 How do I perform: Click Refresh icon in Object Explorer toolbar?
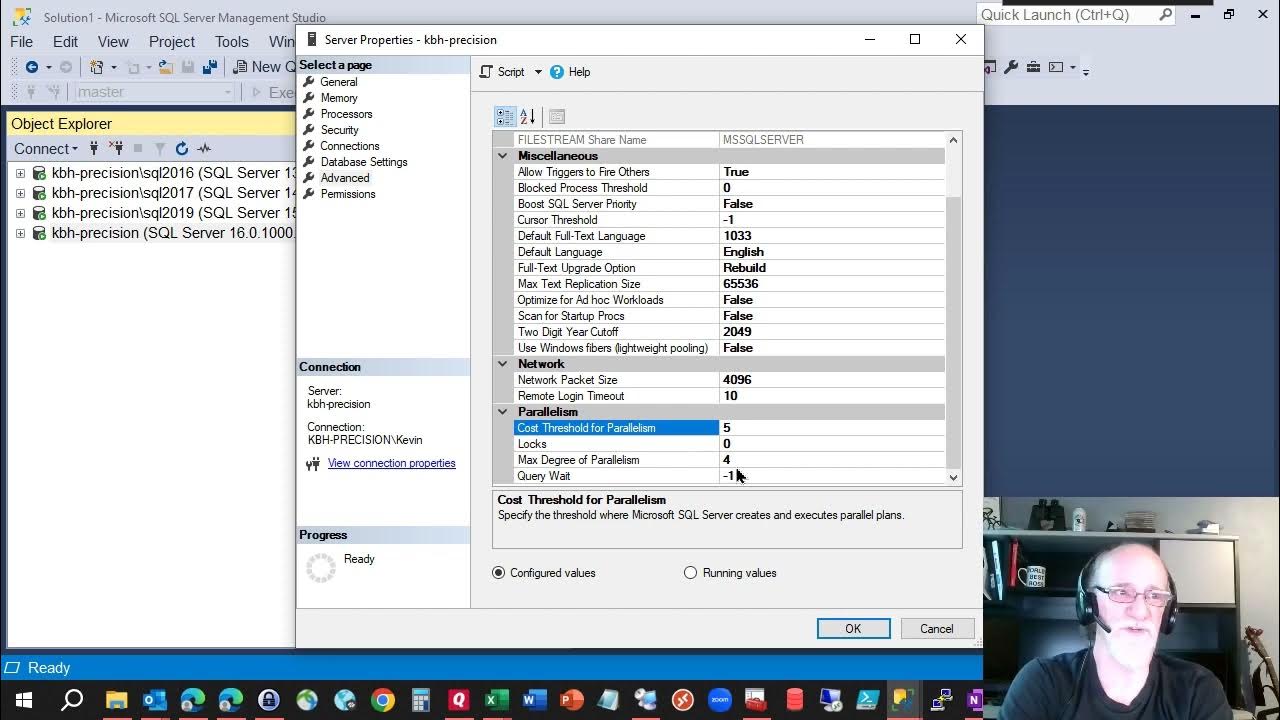pyautogui.click(x=182, y=148)
